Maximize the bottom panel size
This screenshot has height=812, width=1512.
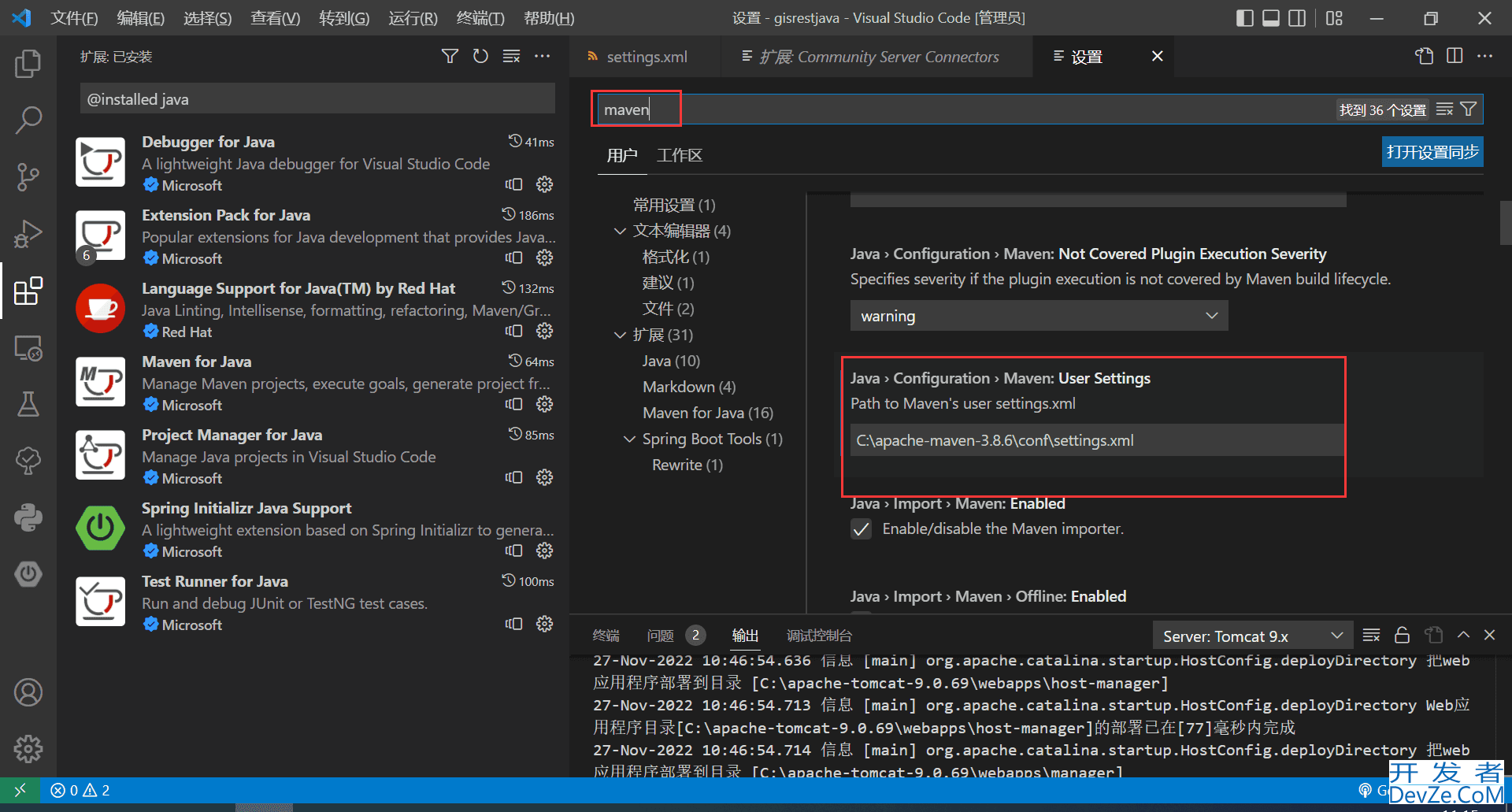[1463, 635]
